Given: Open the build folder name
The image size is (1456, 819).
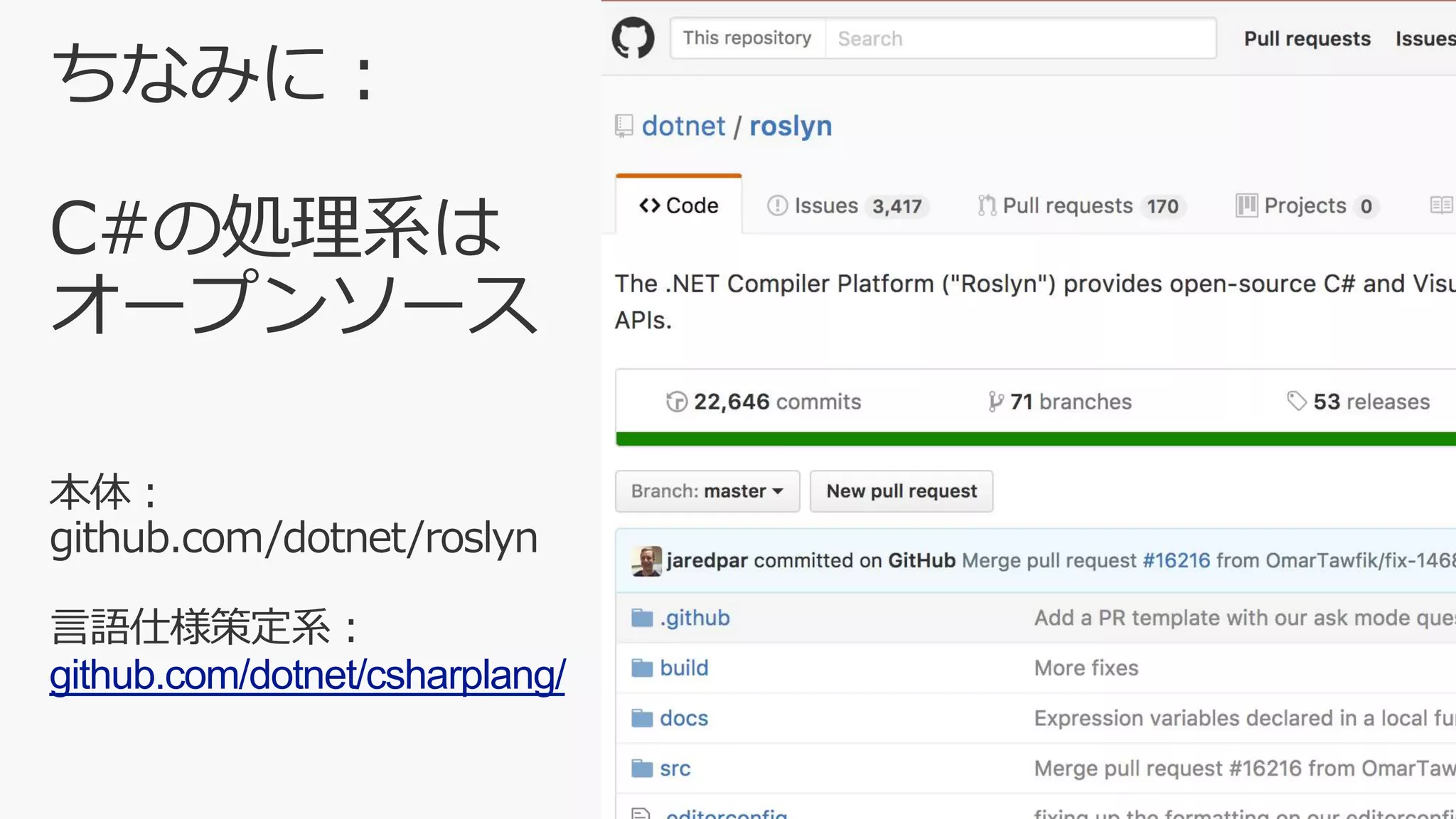Looking at the screenshot, I should [684, 668].
